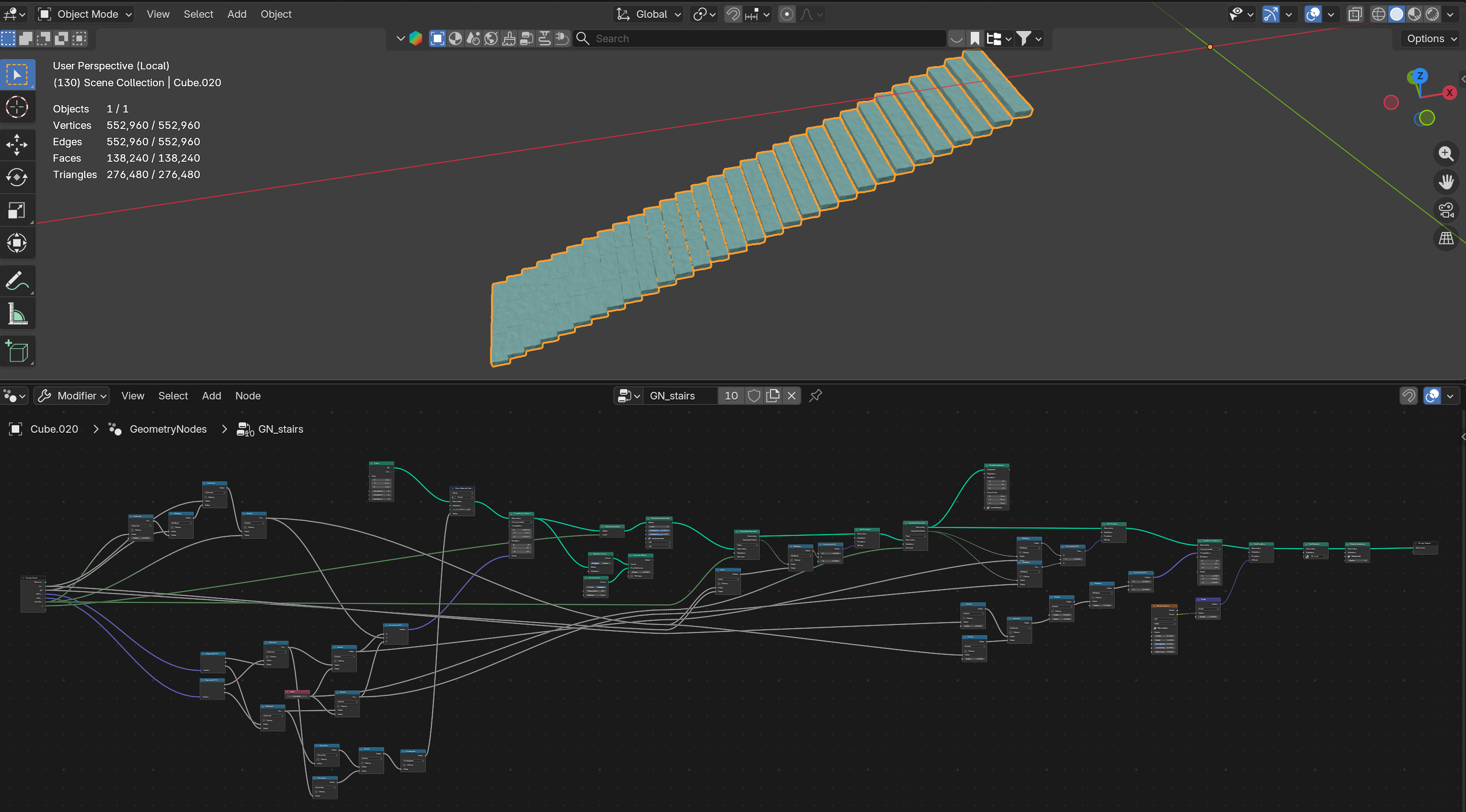Open the node tree browse dropdown icon

(x=629, y=396)
